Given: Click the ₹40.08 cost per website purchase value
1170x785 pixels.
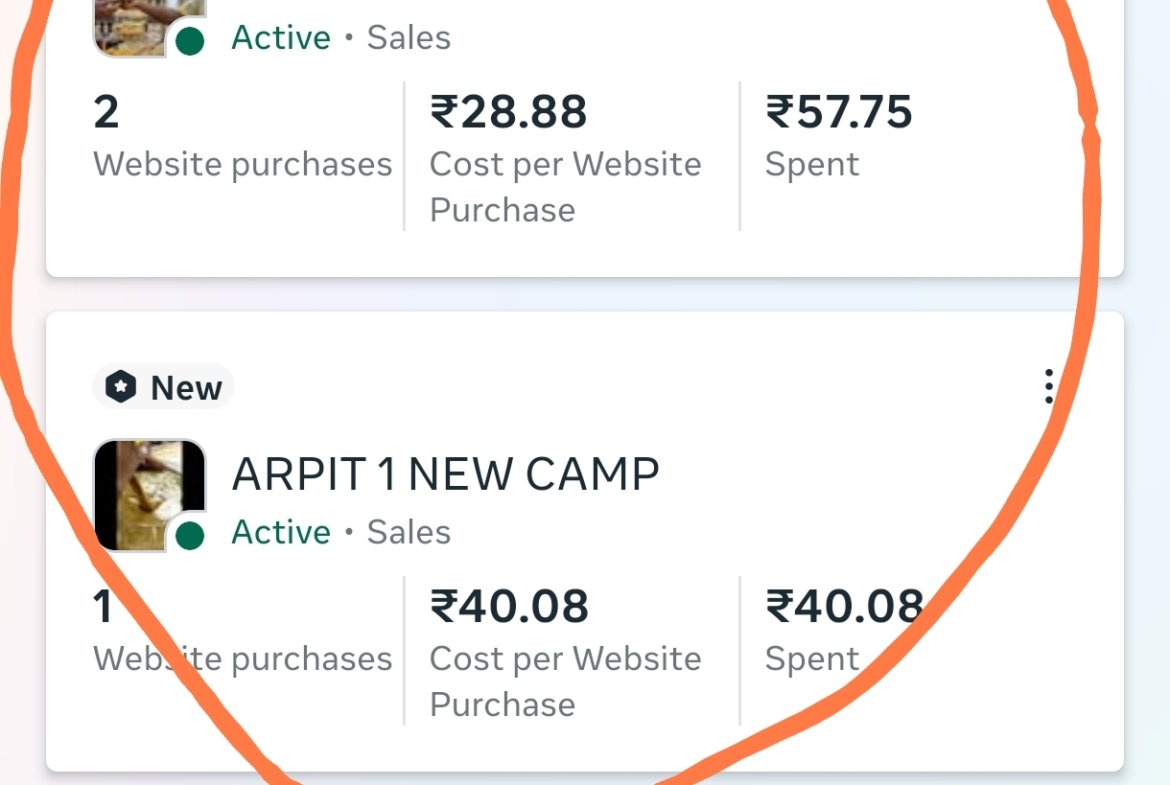Looking at the screenshot, I should point(509,606).
